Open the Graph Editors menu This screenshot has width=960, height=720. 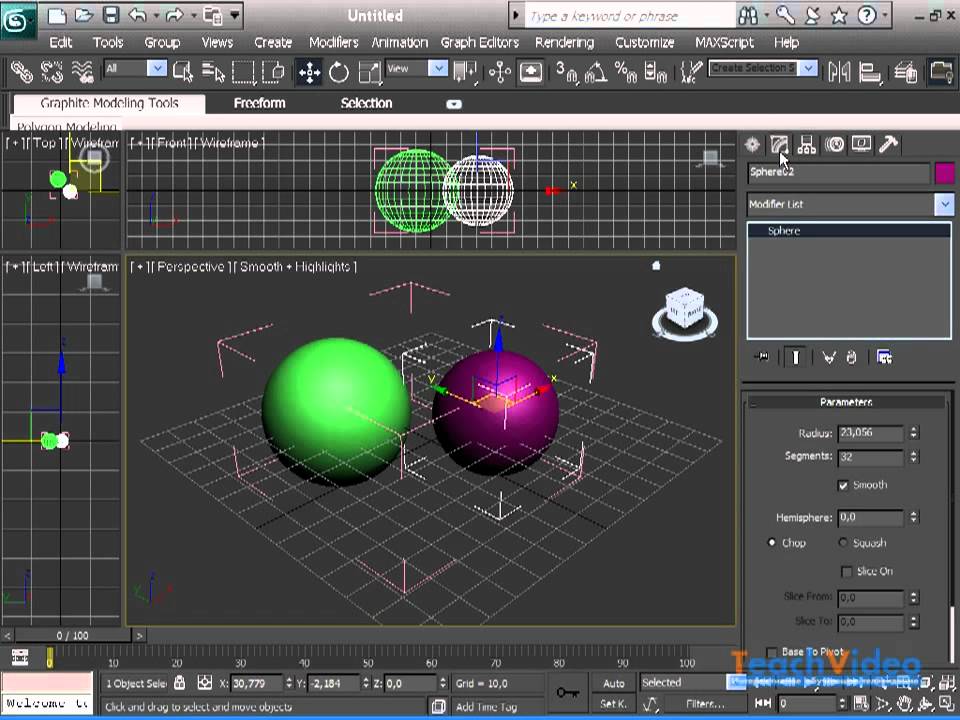click(479, 42)
